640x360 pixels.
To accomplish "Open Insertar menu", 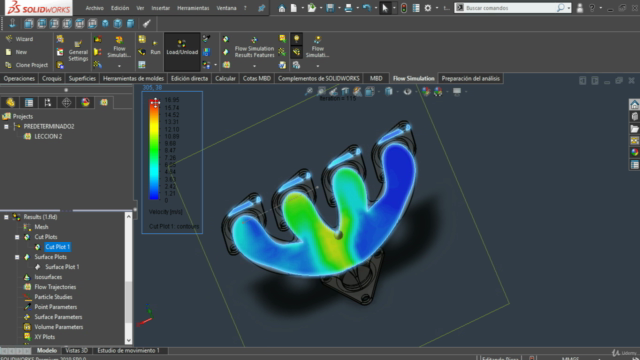I will pyautogui.click(x=160, y=8).
